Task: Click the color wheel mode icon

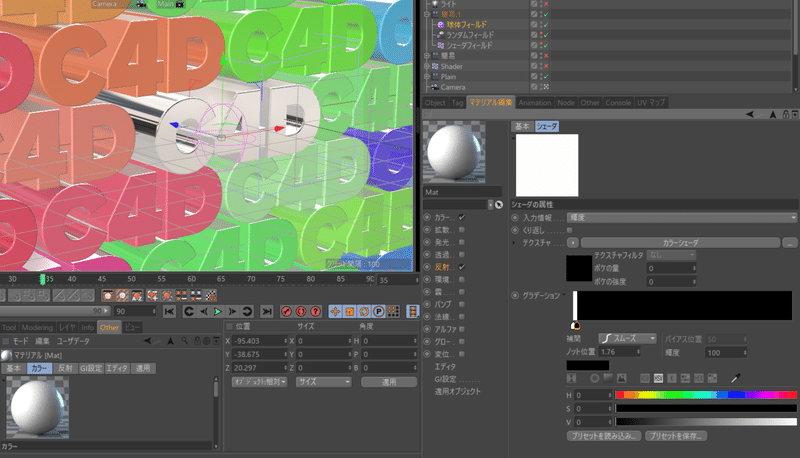Action: 594,378
